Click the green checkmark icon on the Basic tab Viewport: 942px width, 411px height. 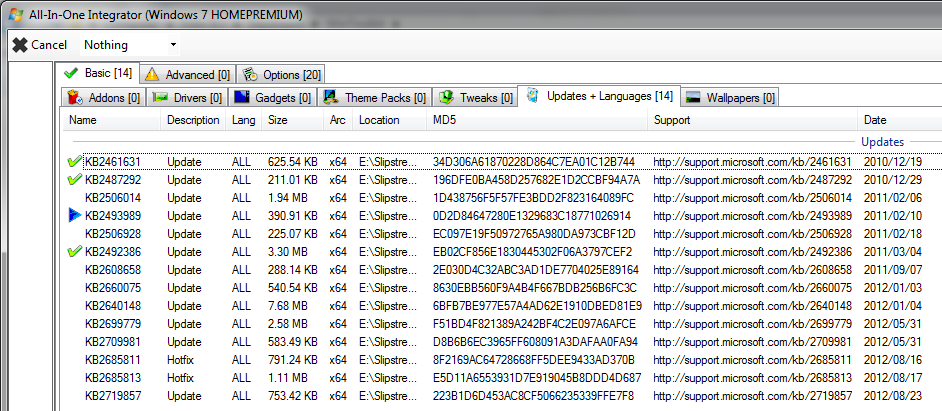[71, 73]
